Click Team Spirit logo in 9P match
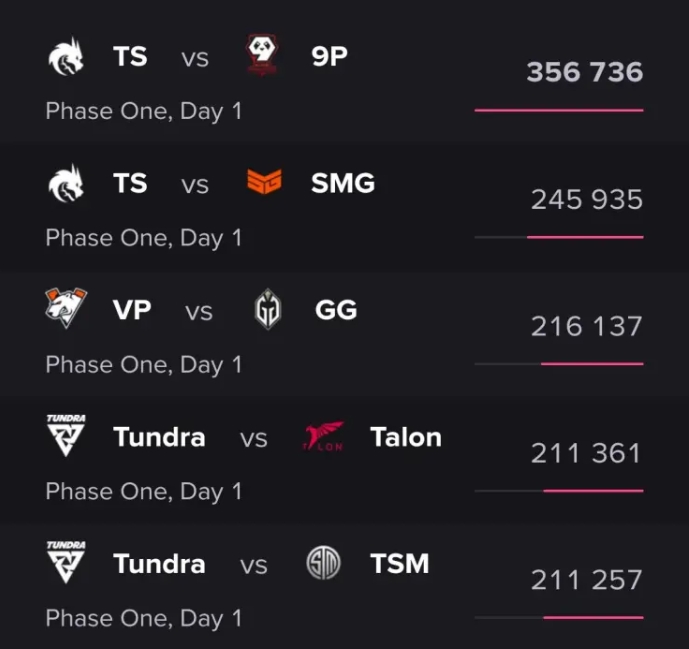The image size is (689, 649). [x=66, y=57]
